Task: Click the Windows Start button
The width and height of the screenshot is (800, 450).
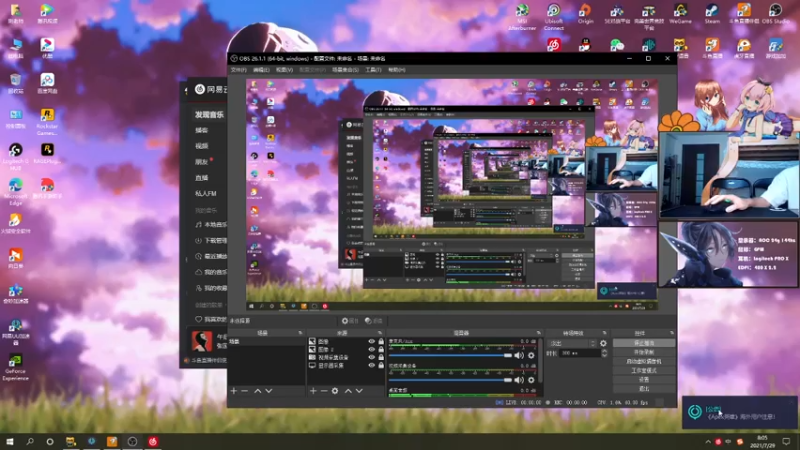Action: [10, 441]
